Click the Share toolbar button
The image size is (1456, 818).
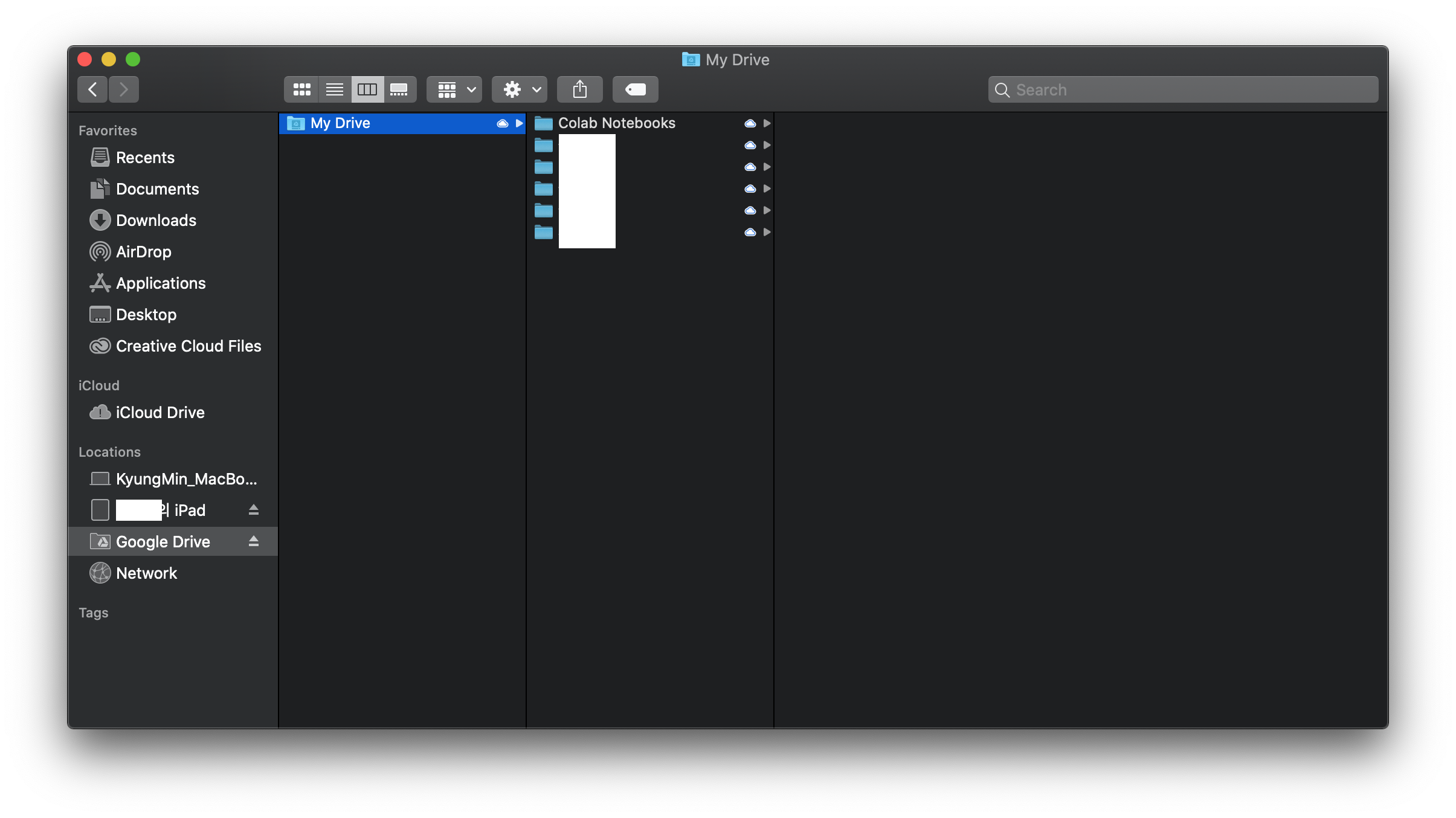579,89
